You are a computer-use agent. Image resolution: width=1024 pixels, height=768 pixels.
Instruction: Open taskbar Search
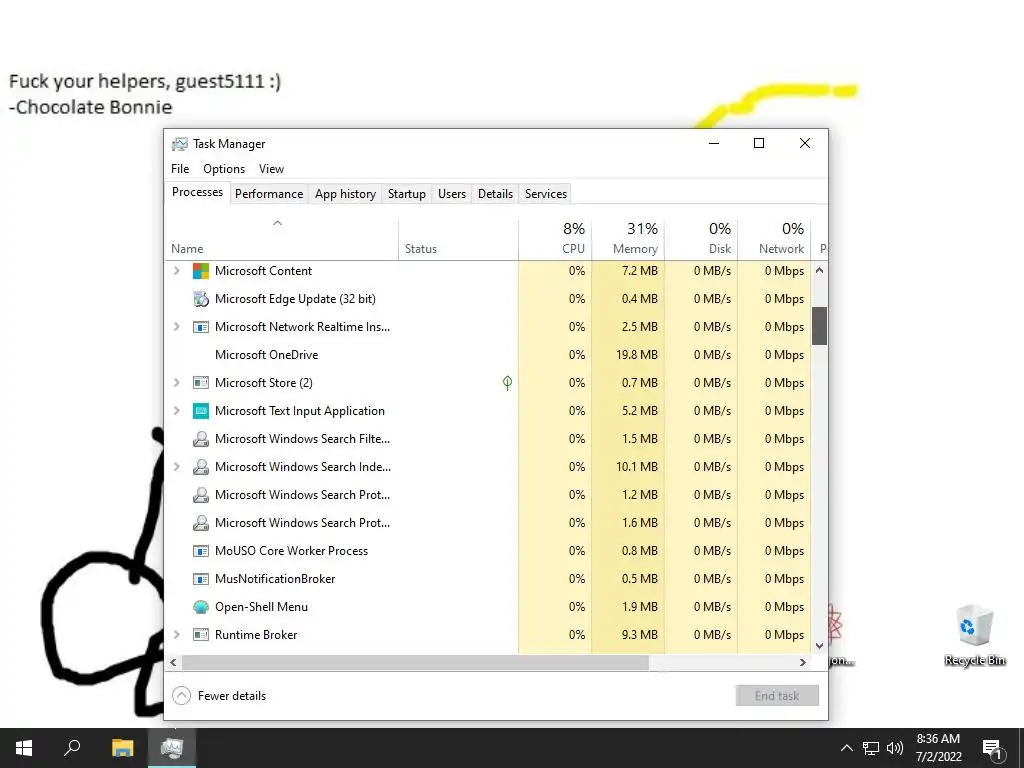72,748
